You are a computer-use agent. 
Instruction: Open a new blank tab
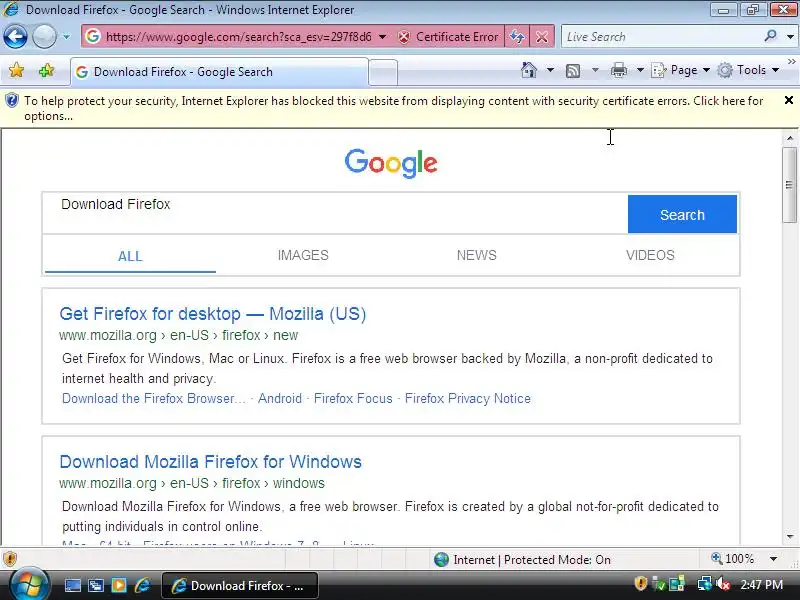pyautogui.click(x=383, y=72)
